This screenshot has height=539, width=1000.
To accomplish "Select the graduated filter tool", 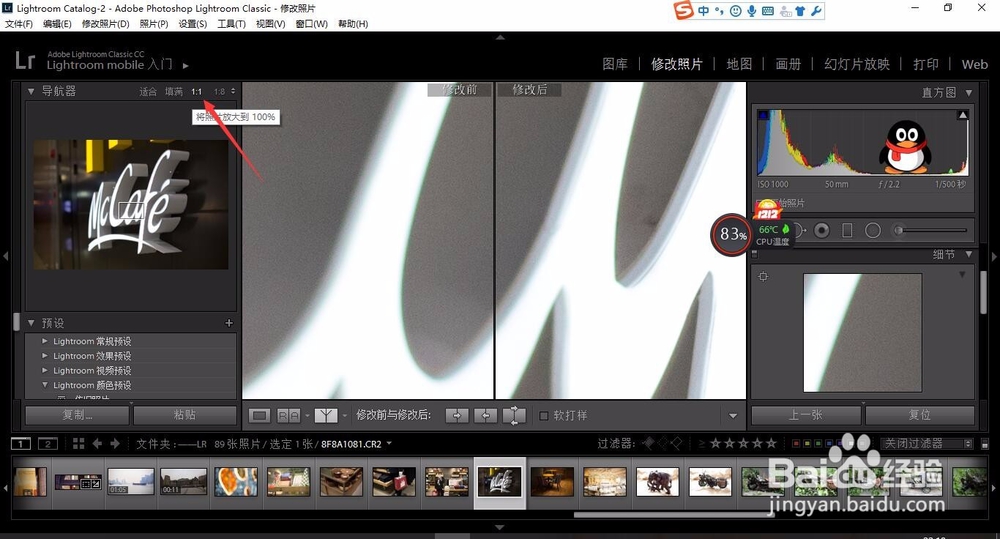I will (847, 230).
